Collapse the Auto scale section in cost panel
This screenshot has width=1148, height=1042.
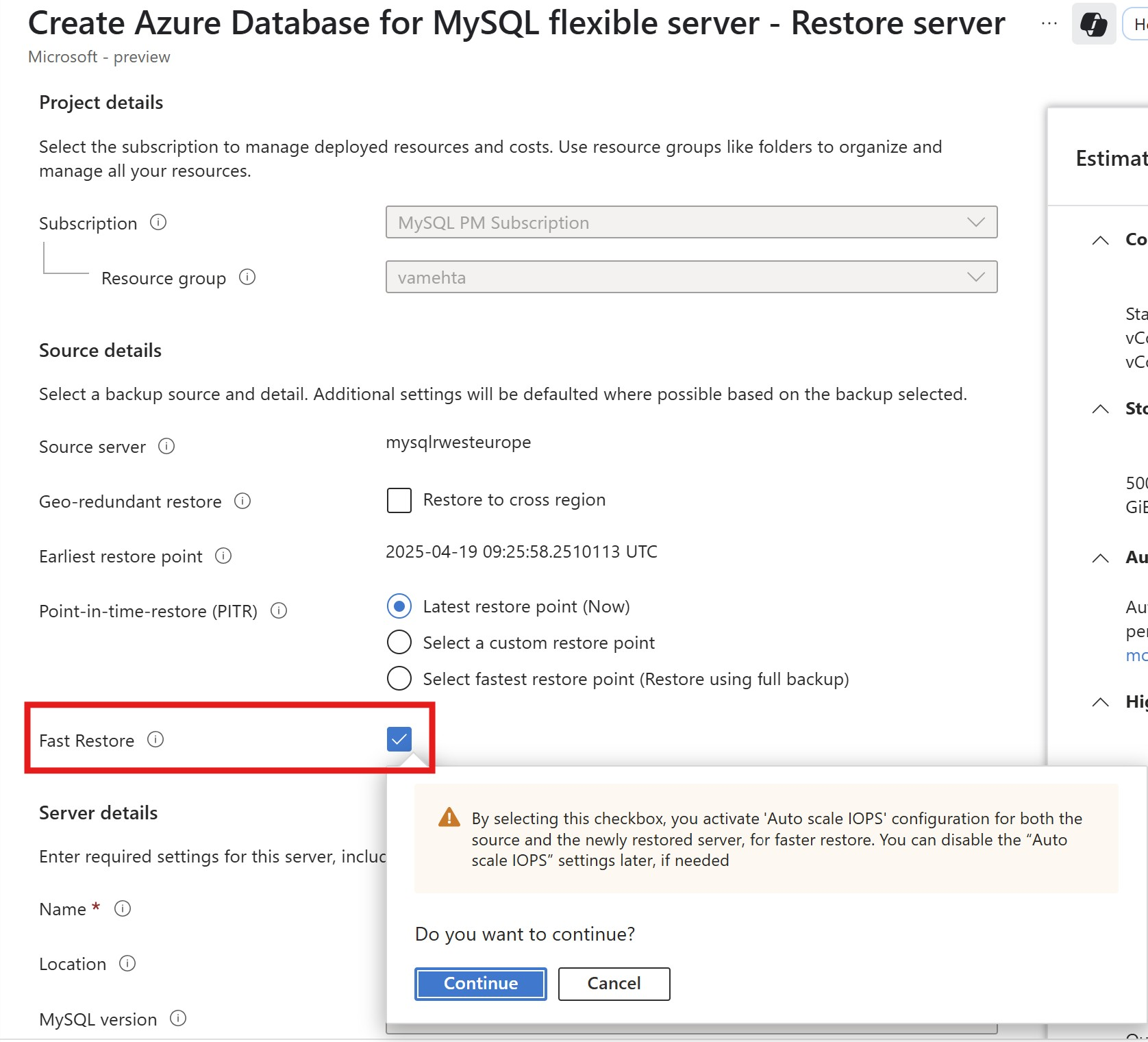1100,558
